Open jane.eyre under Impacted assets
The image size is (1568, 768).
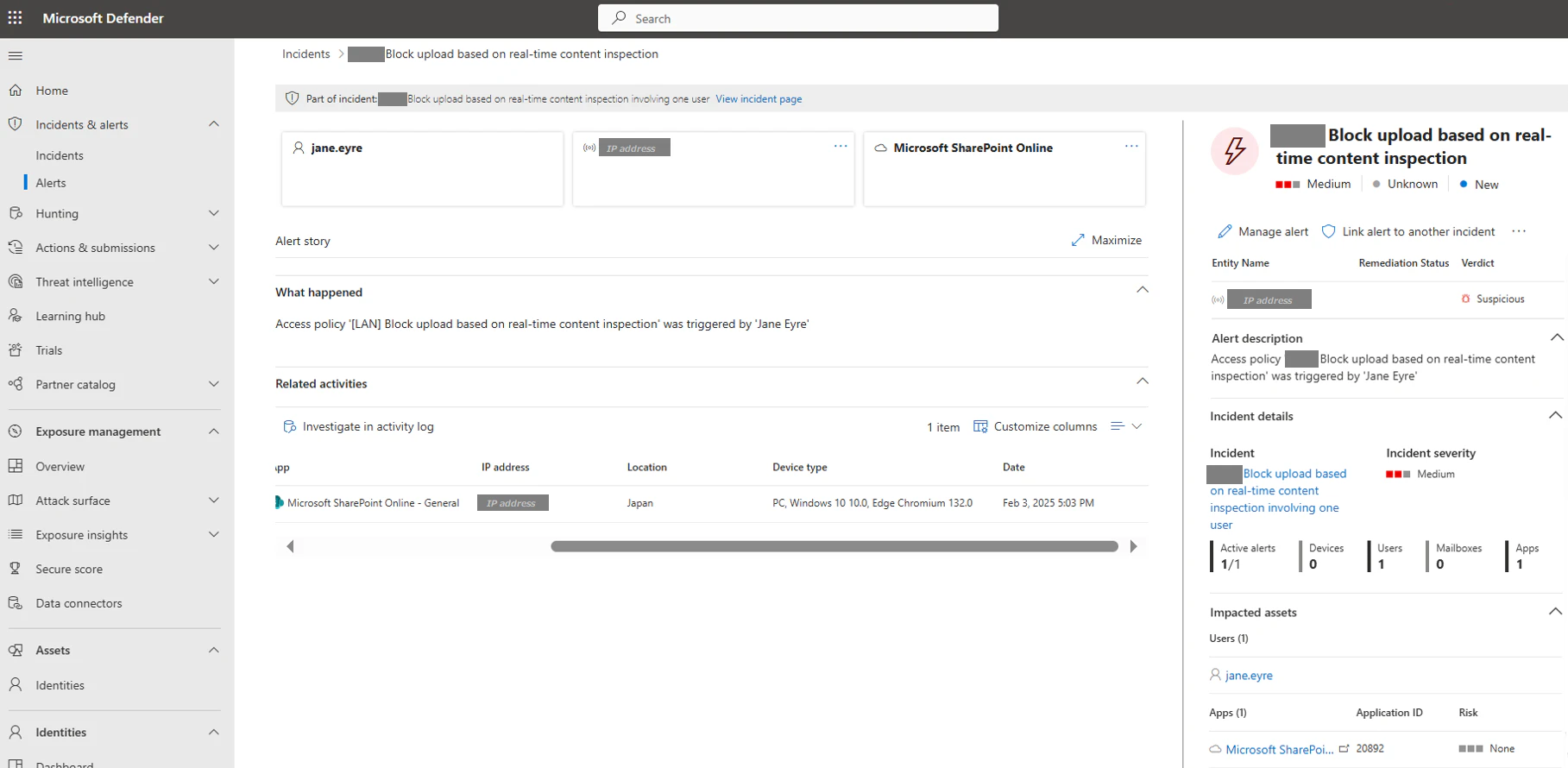[1249, 676]
